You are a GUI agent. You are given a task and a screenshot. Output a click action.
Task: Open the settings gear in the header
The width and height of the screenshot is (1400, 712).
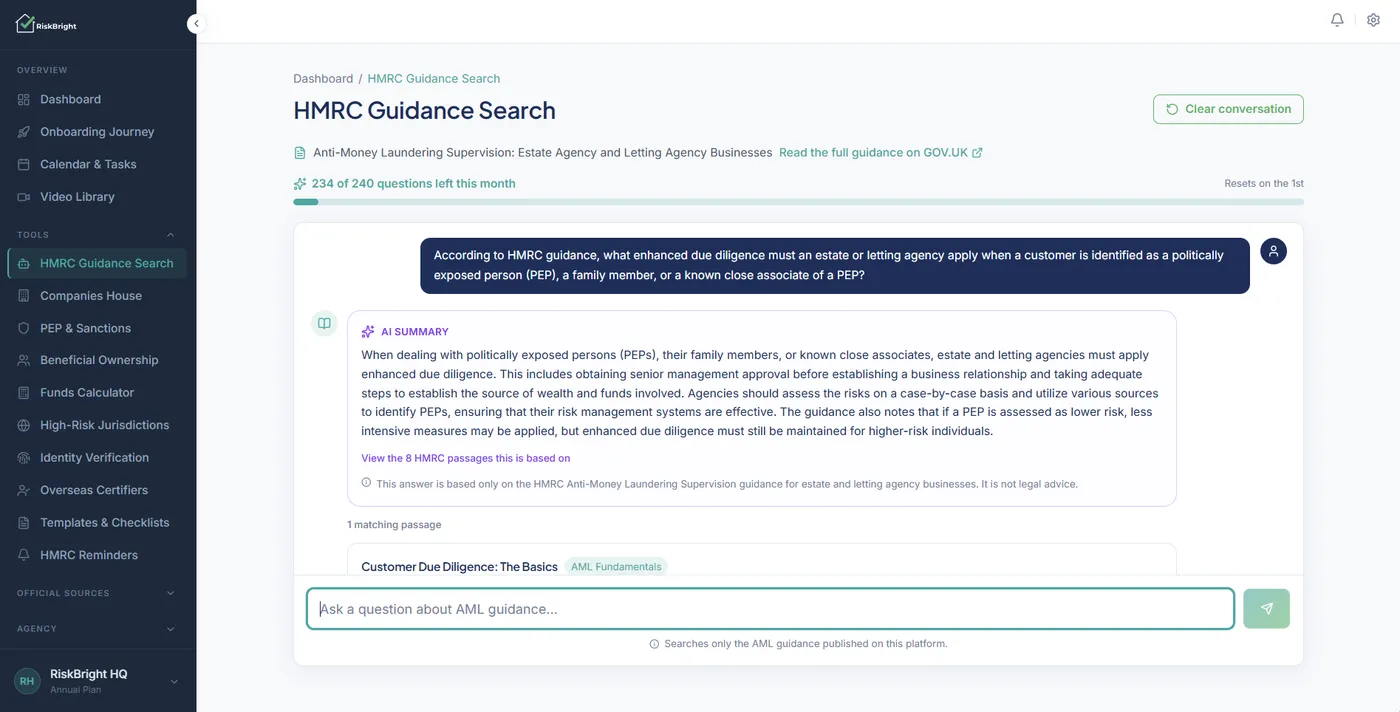(1373, 20)
